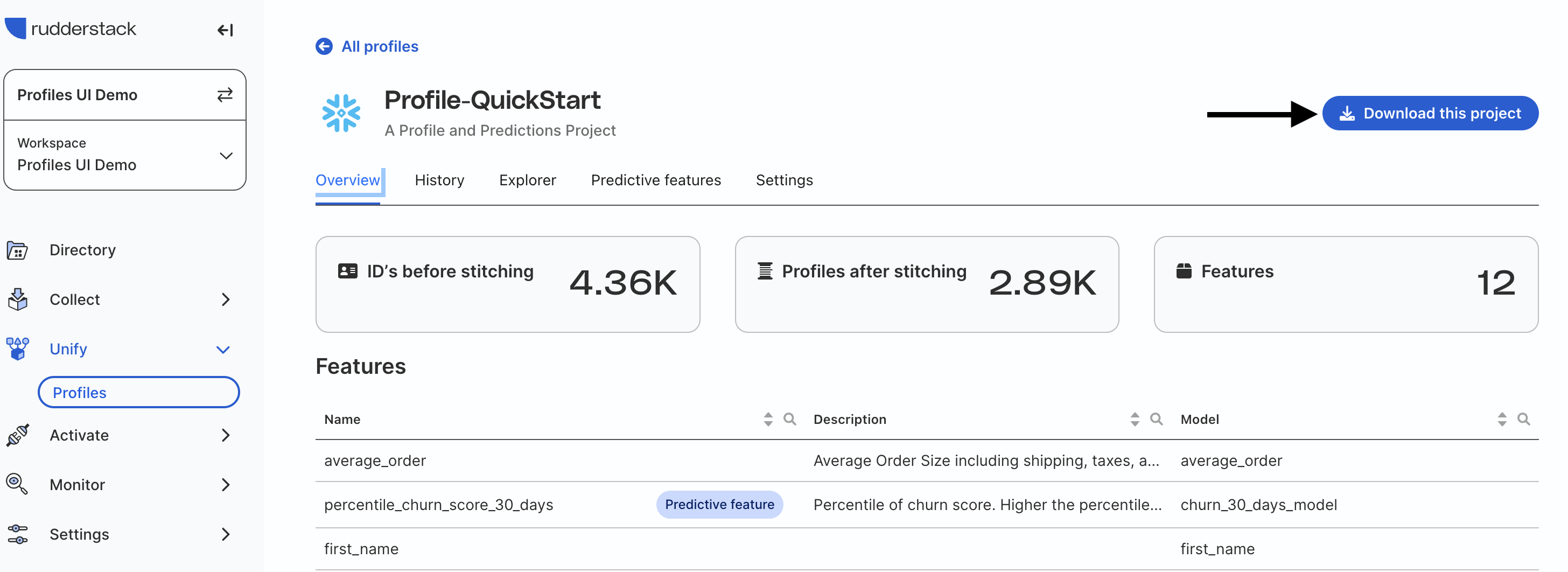This screenshot has width=1568, height=572.
Task: Expand the Activate menu chevron
Action: pyautogui.click(x=225, y=435)
